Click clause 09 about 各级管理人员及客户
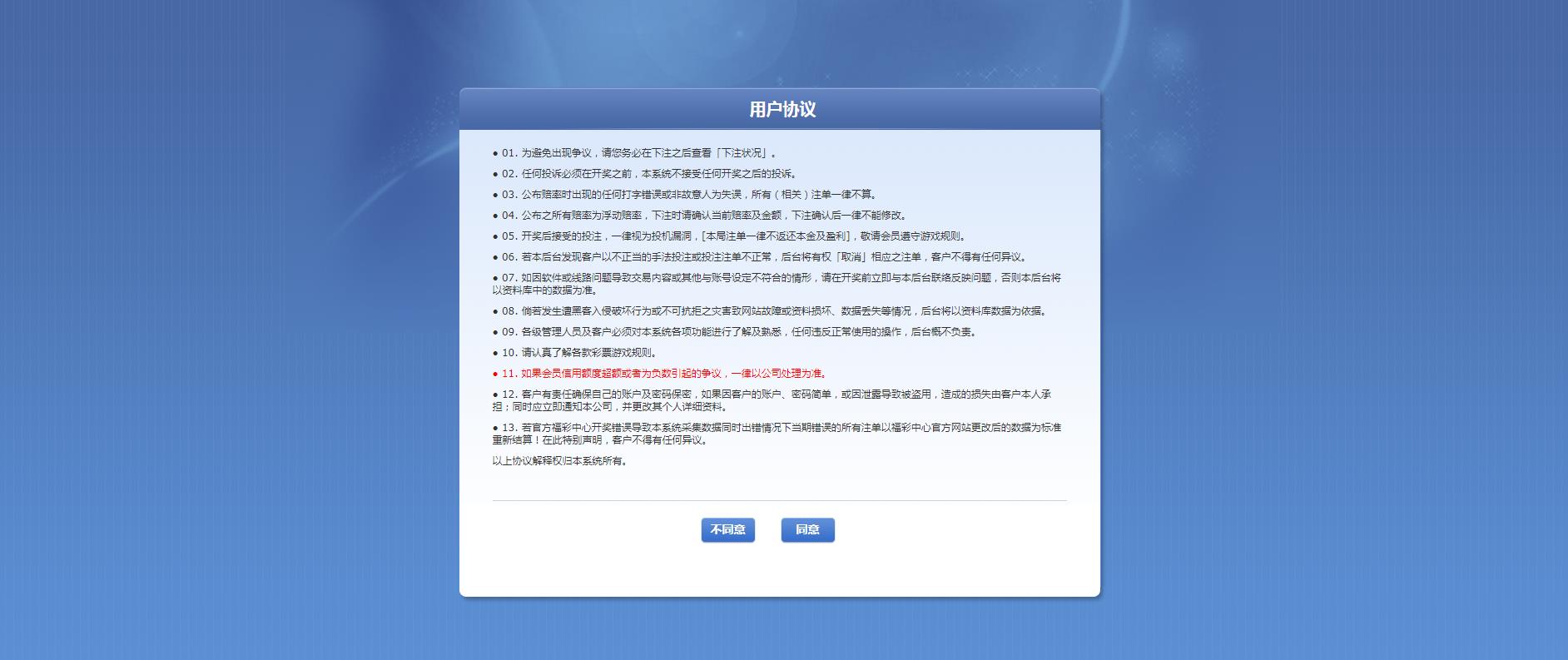Image resolution: width=1568 pixels, height=660 pixels. click(x=735, y=332)
